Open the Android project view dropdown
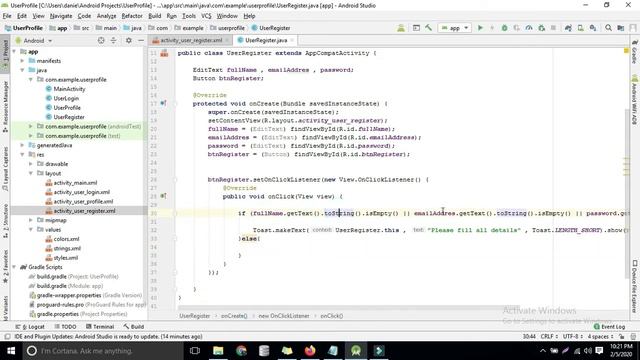640x360 pixels. pos(34,40)
